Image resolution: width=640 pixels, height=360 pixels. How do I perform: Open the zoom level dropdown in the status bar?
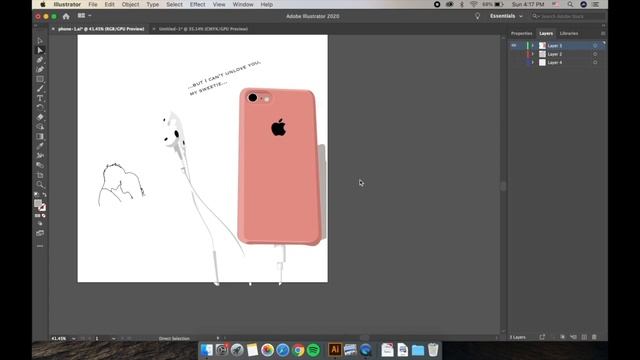tap(73, 338)
